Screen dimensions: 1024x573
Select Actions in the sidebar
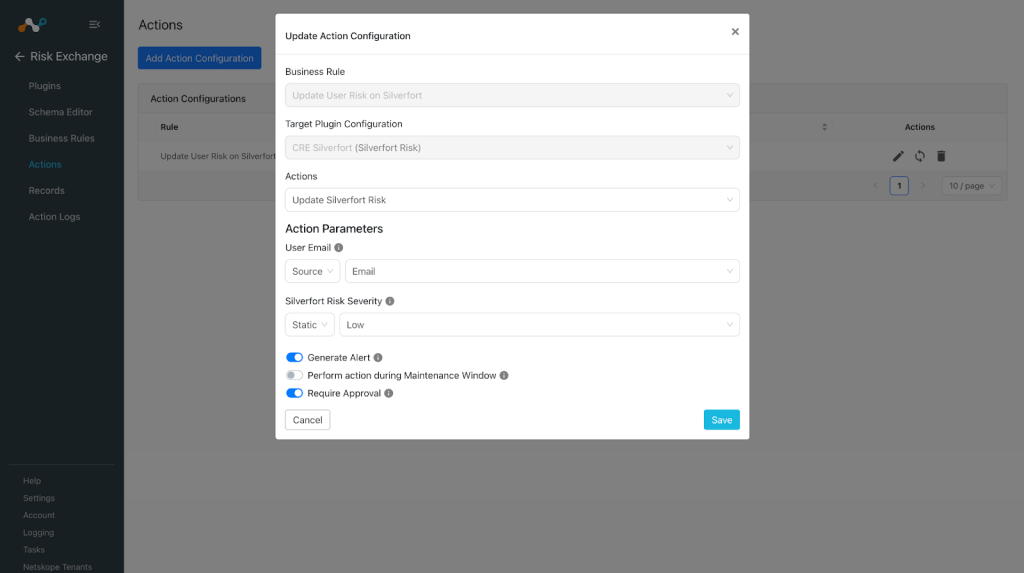click(45, 164)
